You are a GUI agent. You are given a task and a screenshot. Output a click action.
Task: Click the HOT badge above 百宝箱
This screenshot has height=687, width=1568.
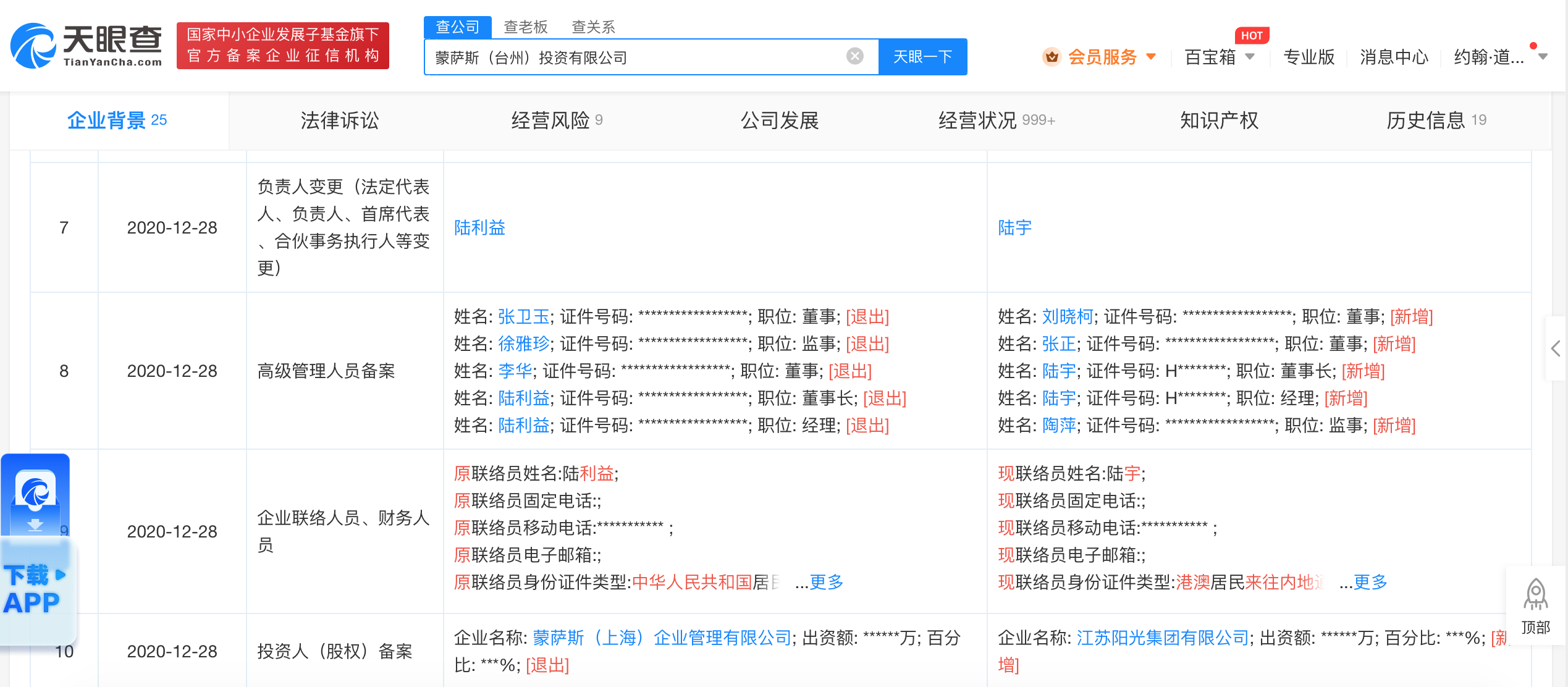pyautogui.click(x=1251, y=36)
